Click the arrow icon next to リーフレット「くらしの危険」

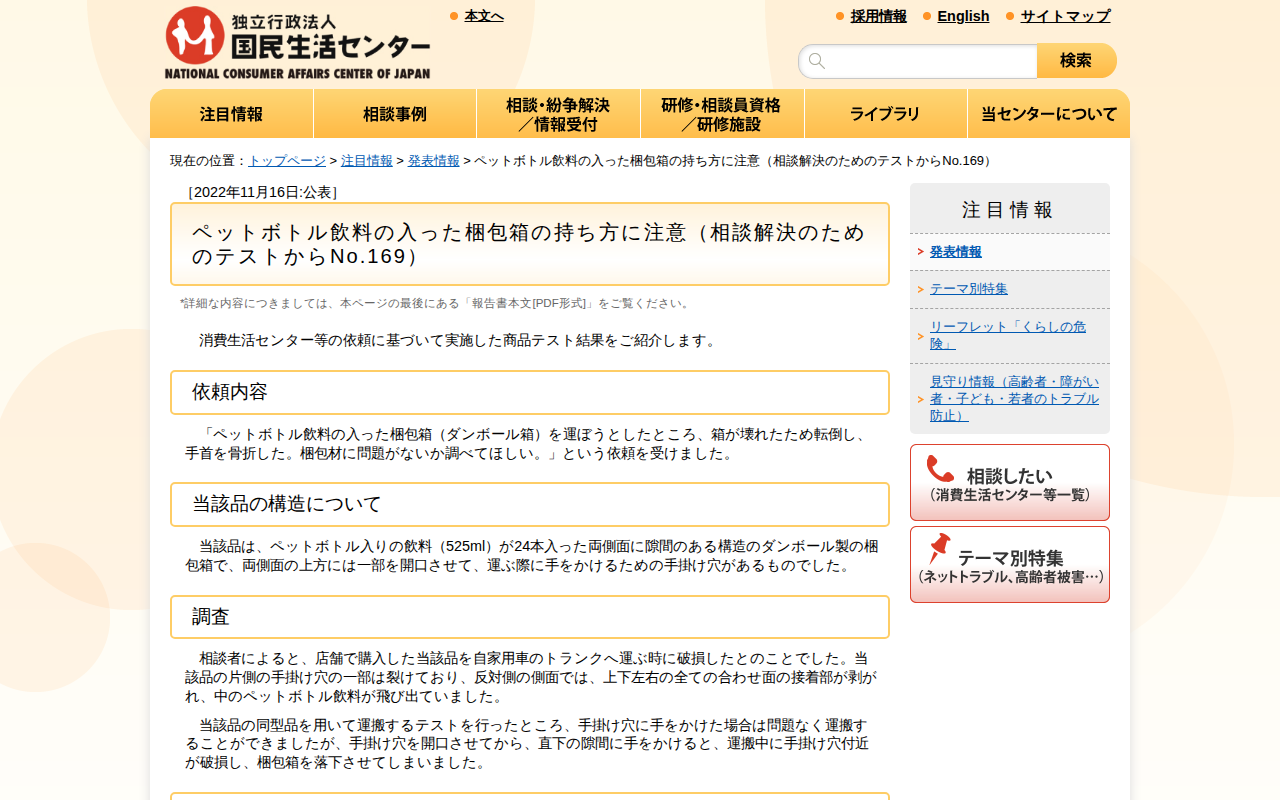922,333
